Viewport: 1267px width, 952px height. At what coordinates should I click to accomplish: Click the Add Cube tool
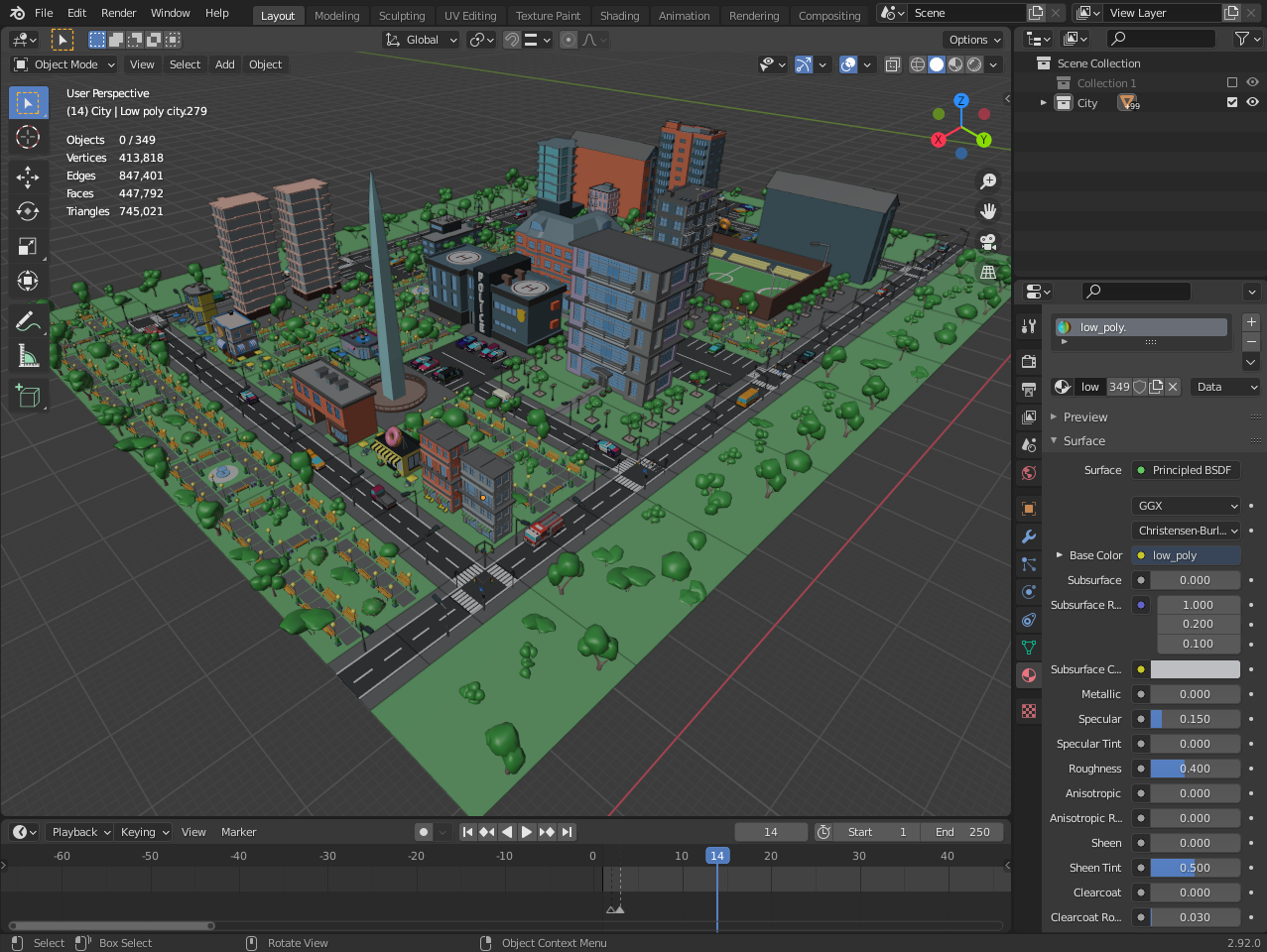28,396
